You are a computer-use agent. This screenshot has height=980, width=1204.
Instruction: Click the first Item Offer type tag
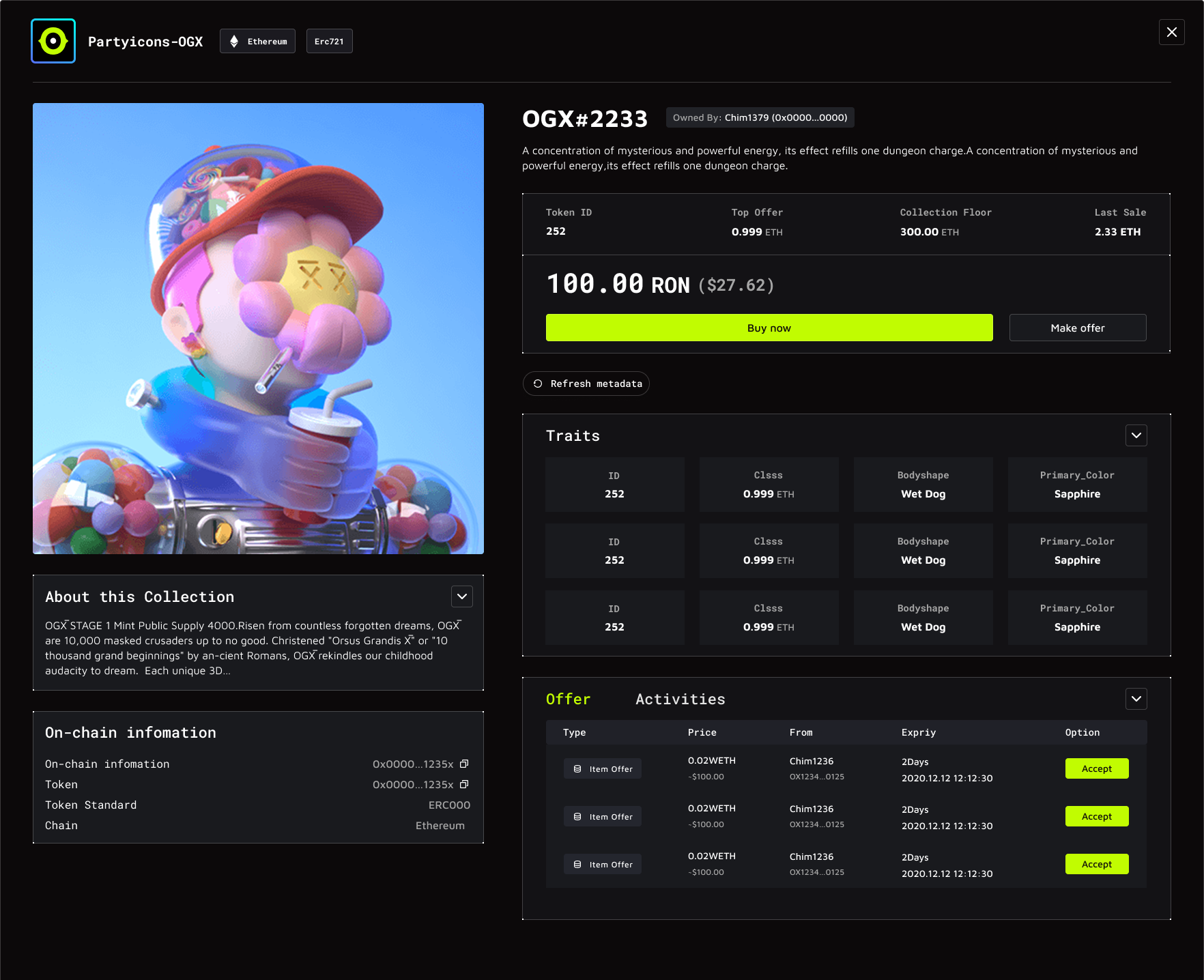tap(603, 768)
